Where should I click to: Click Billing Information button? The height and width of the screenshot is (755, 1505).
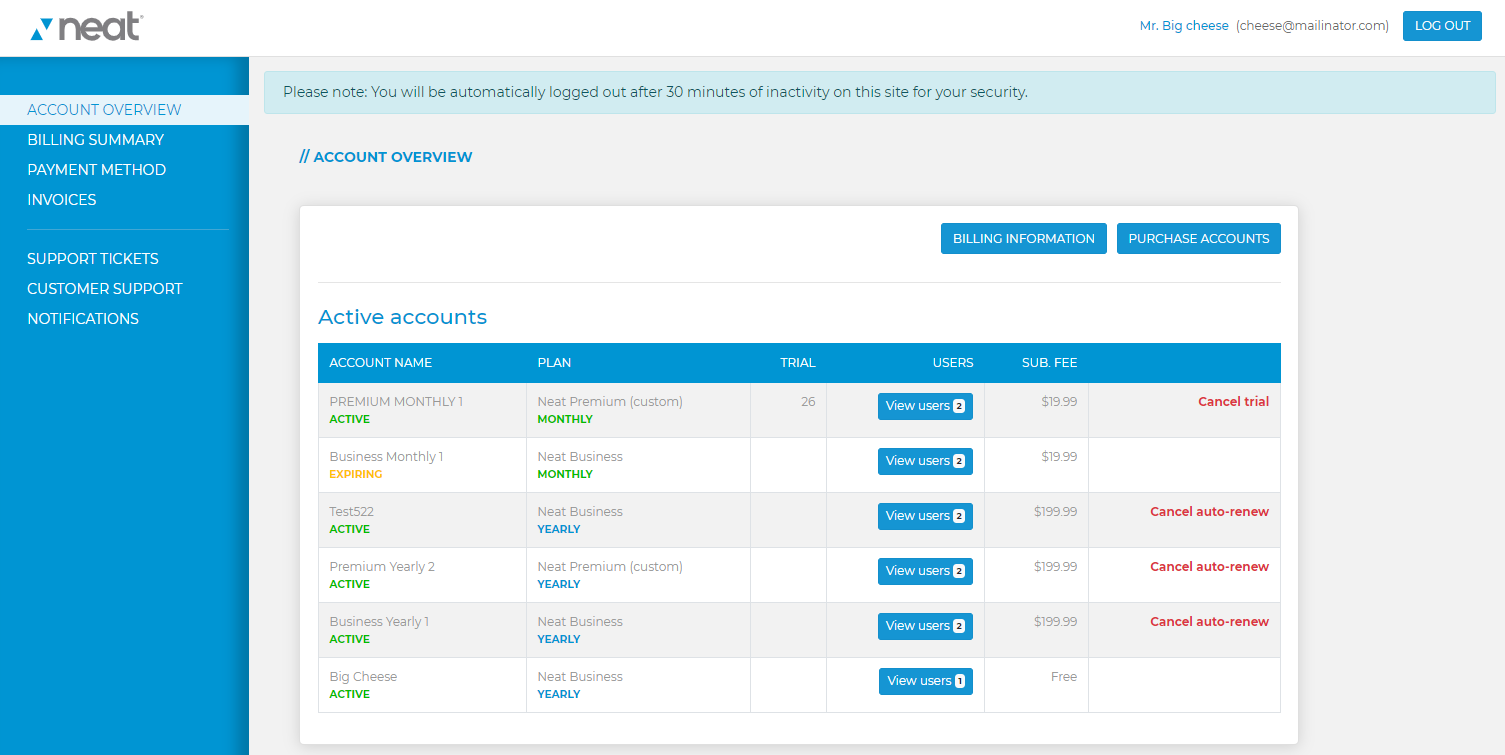tap(1024, 239)
